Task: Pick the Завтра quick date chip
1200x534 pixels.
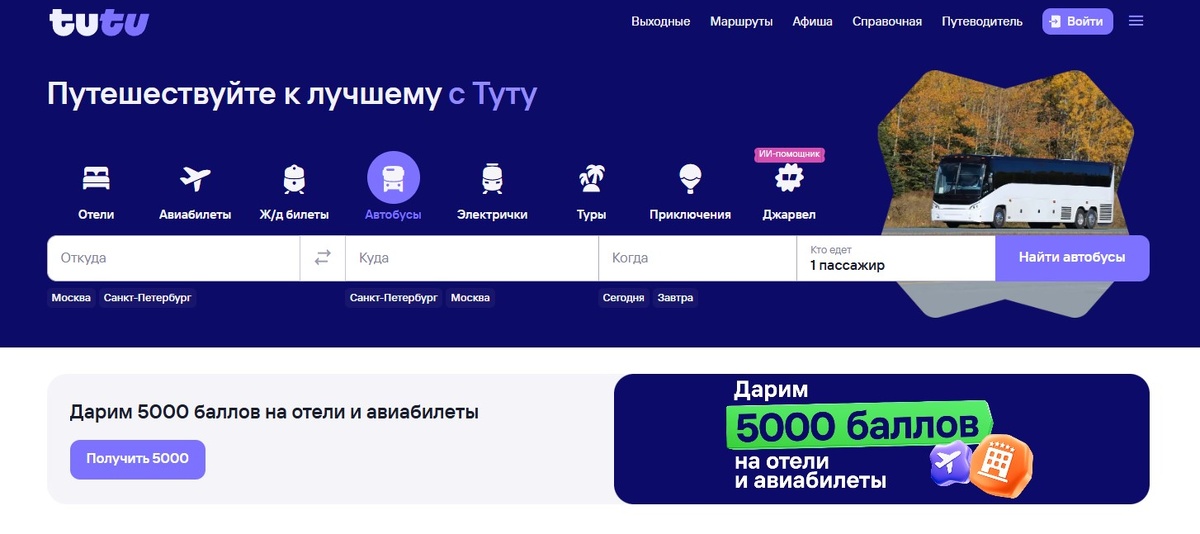Action: point(675,298)
